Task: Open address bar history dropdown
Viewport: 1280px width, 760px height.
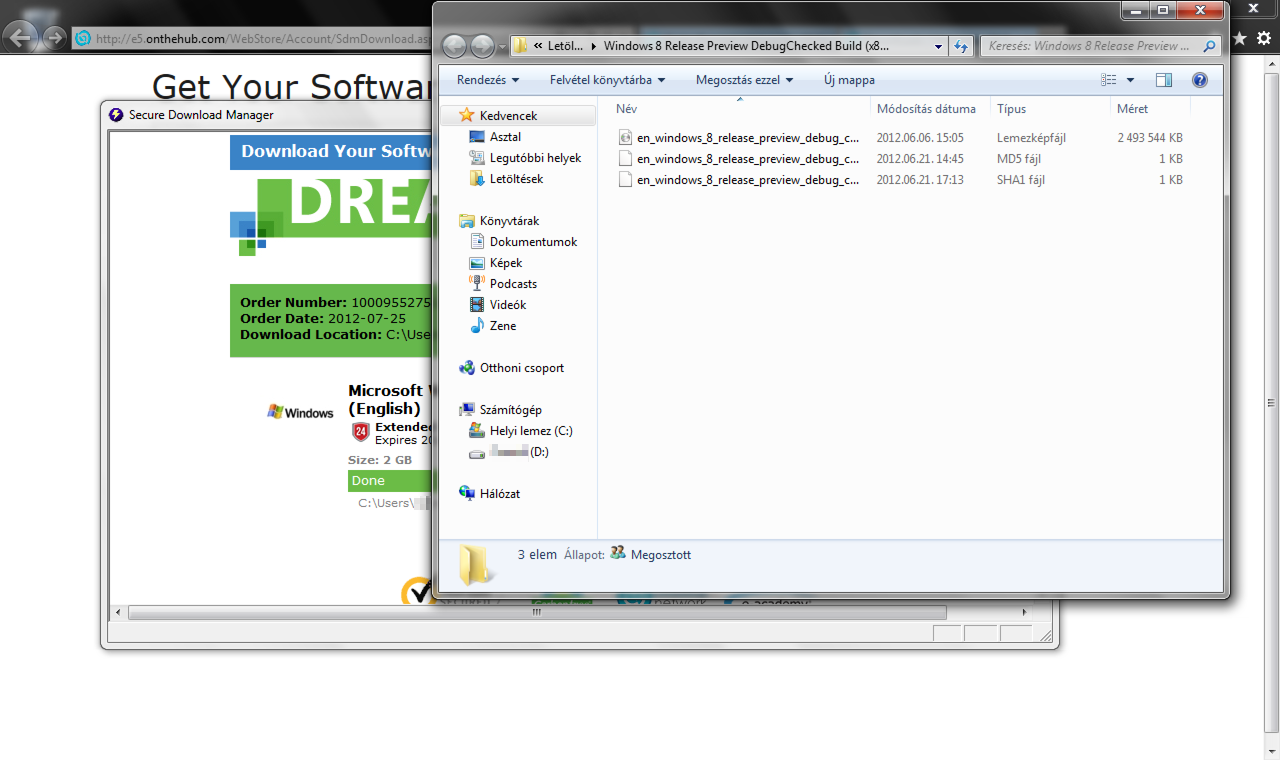Action: pyautogui.click(x=938, y=46)
